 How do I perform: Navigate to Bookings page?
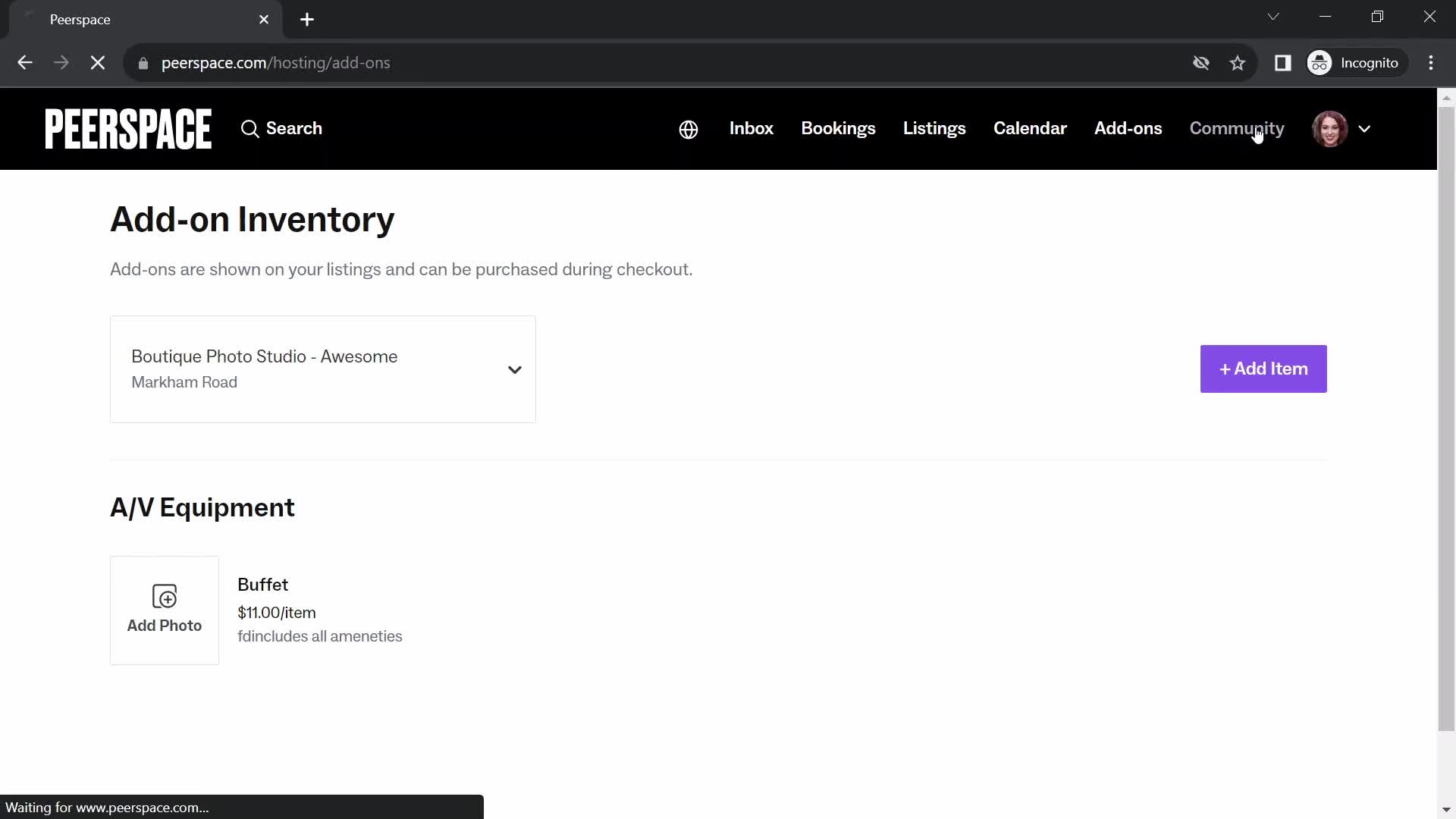click(838, 128)
